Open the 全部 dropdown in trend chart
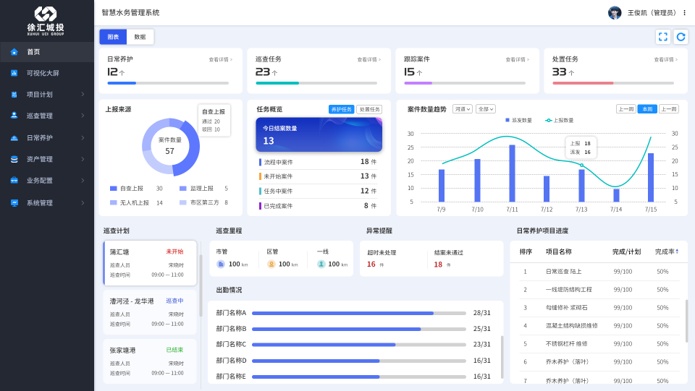Image resolution: width=695 pixels, height=391 pixels. (486, 109)
